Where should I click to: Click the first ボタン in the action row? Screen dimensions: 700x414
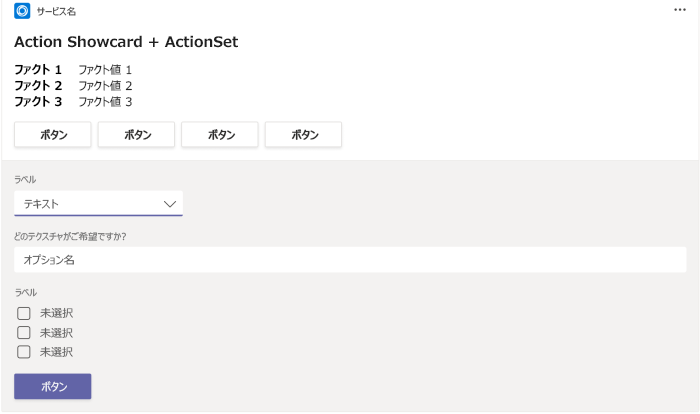coord(53,134)
